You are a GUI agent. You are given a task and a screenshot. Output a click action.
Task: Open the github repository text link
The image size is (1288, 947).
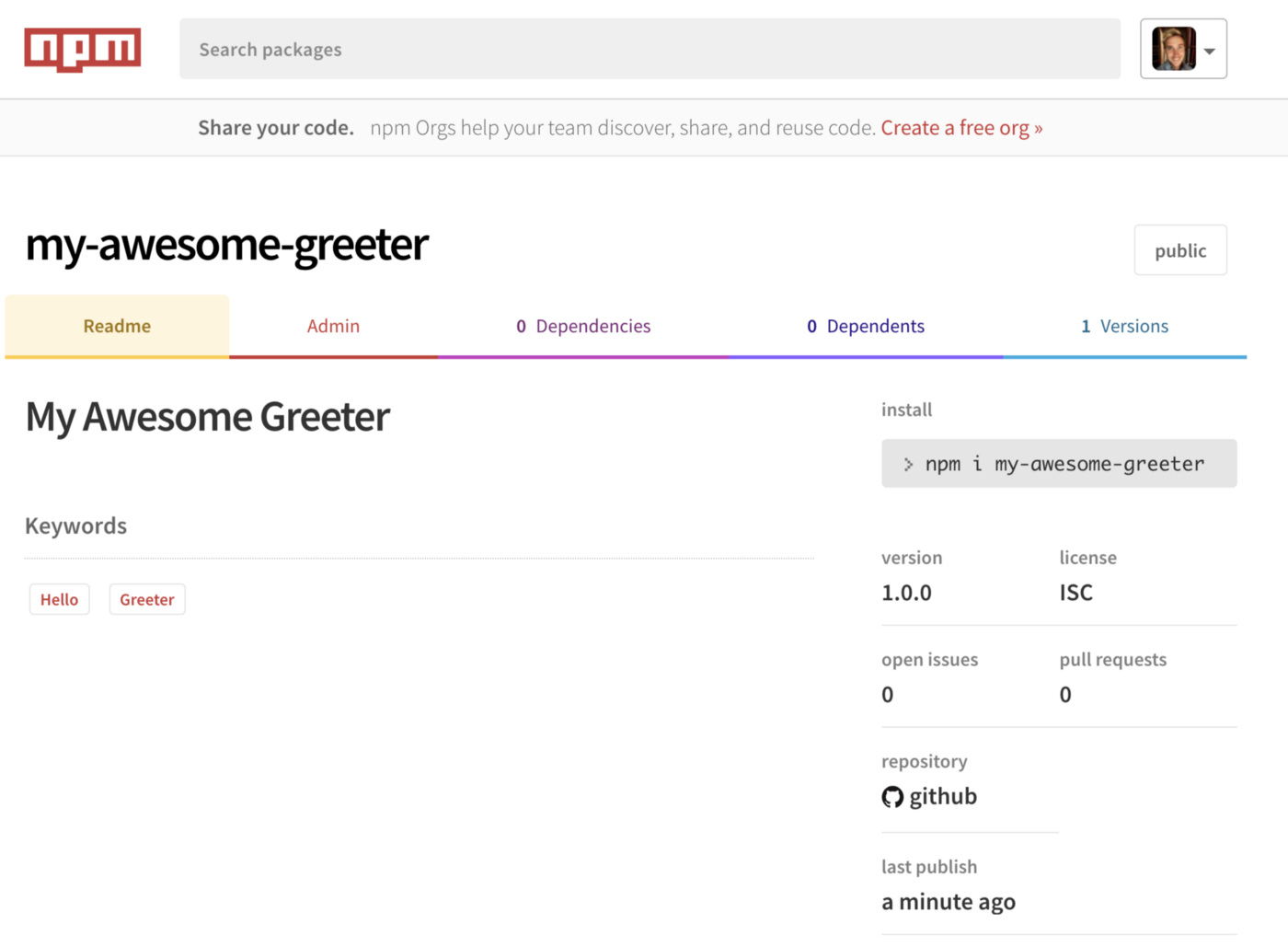(x=942, y=797)
